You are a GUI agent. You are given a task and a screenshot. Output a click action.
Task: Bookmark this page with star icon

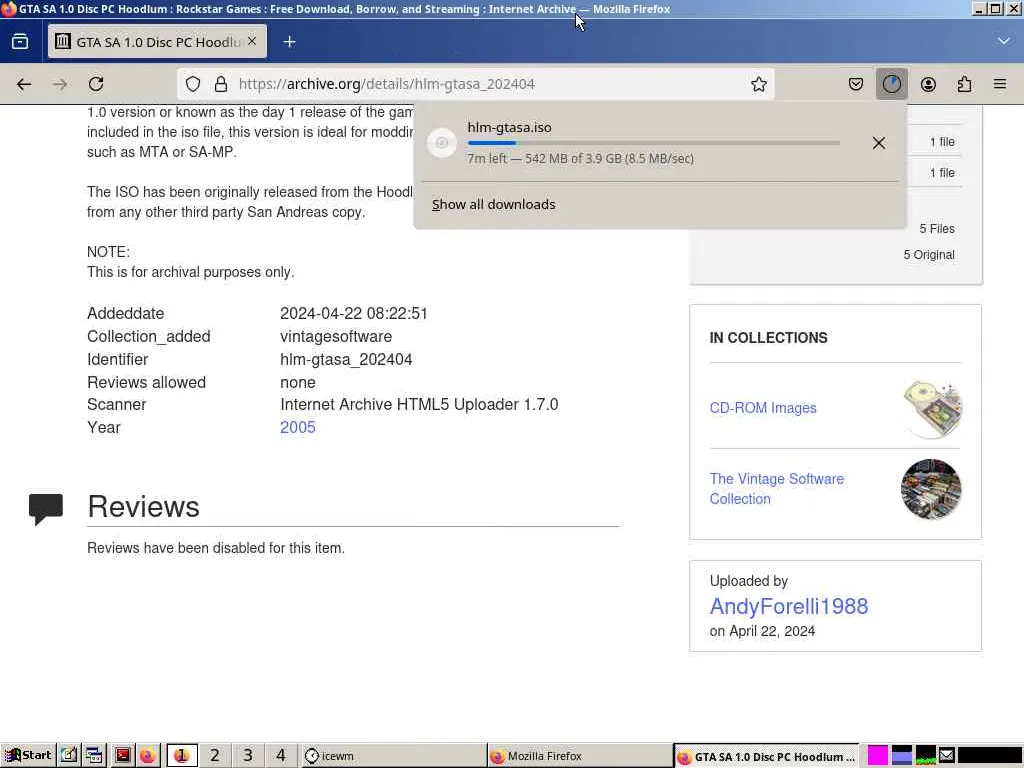pyautogui.click(x=758, y=84)
